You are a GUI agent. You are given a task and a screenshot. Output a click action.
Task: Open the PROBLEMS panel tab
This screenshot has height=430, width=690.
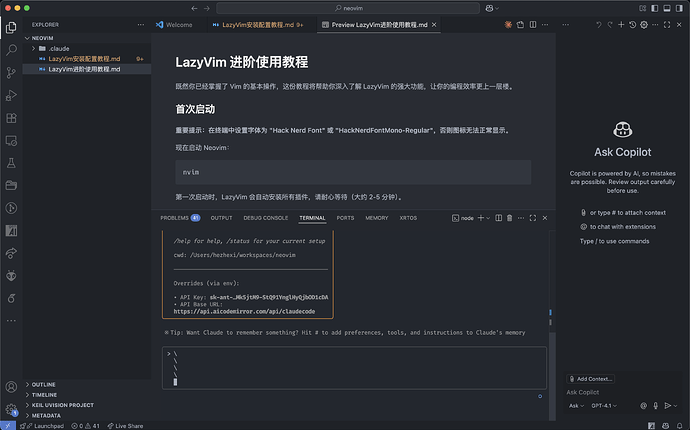180,218
